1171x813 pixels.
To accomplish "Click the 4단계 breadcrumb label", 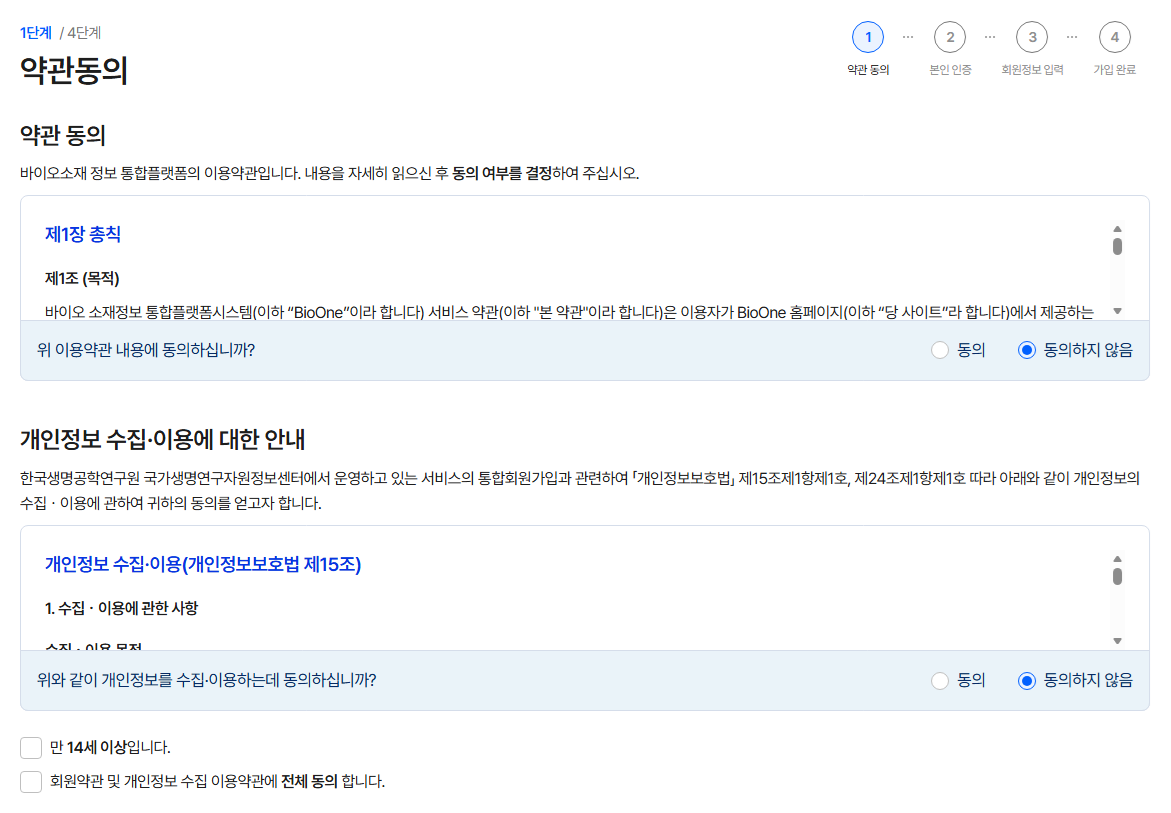I will pyautogui.click(x=84, y=33).
